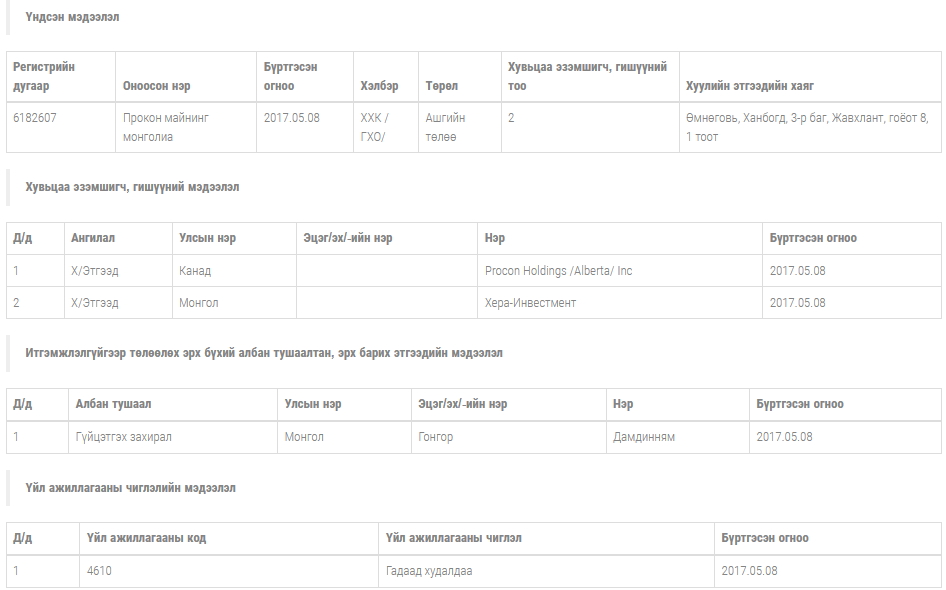
Task: Click "Хувьцаа эзэмшигч, гишүүний мэдээлэл" section heading
Action: click(x=132, y=187)
